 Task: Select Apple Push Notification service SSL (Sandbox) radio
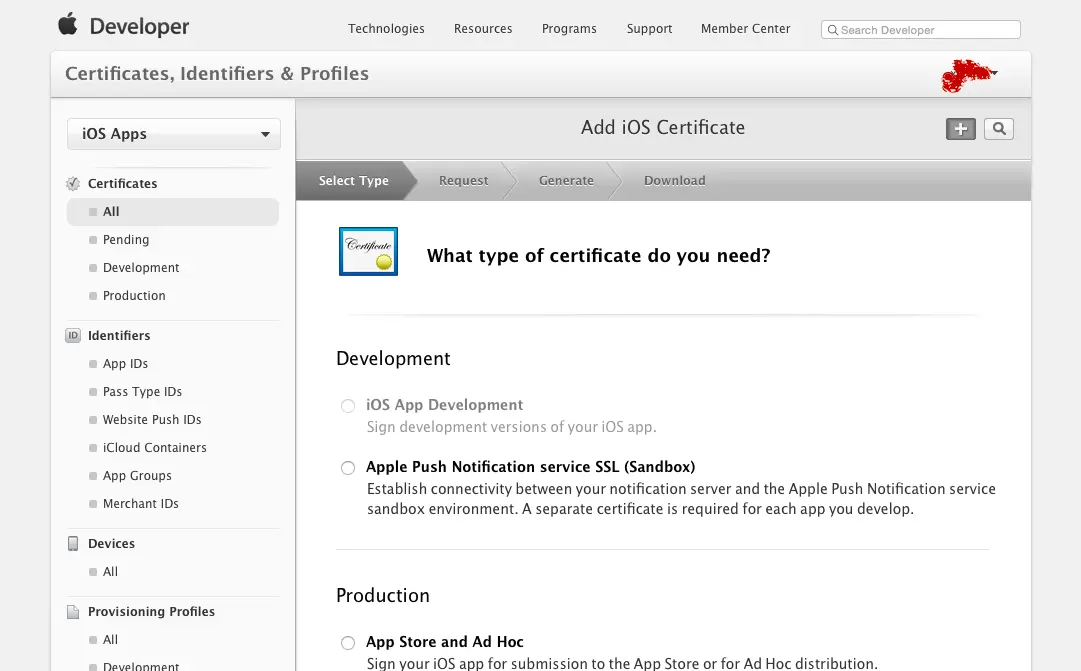(348, 468)
